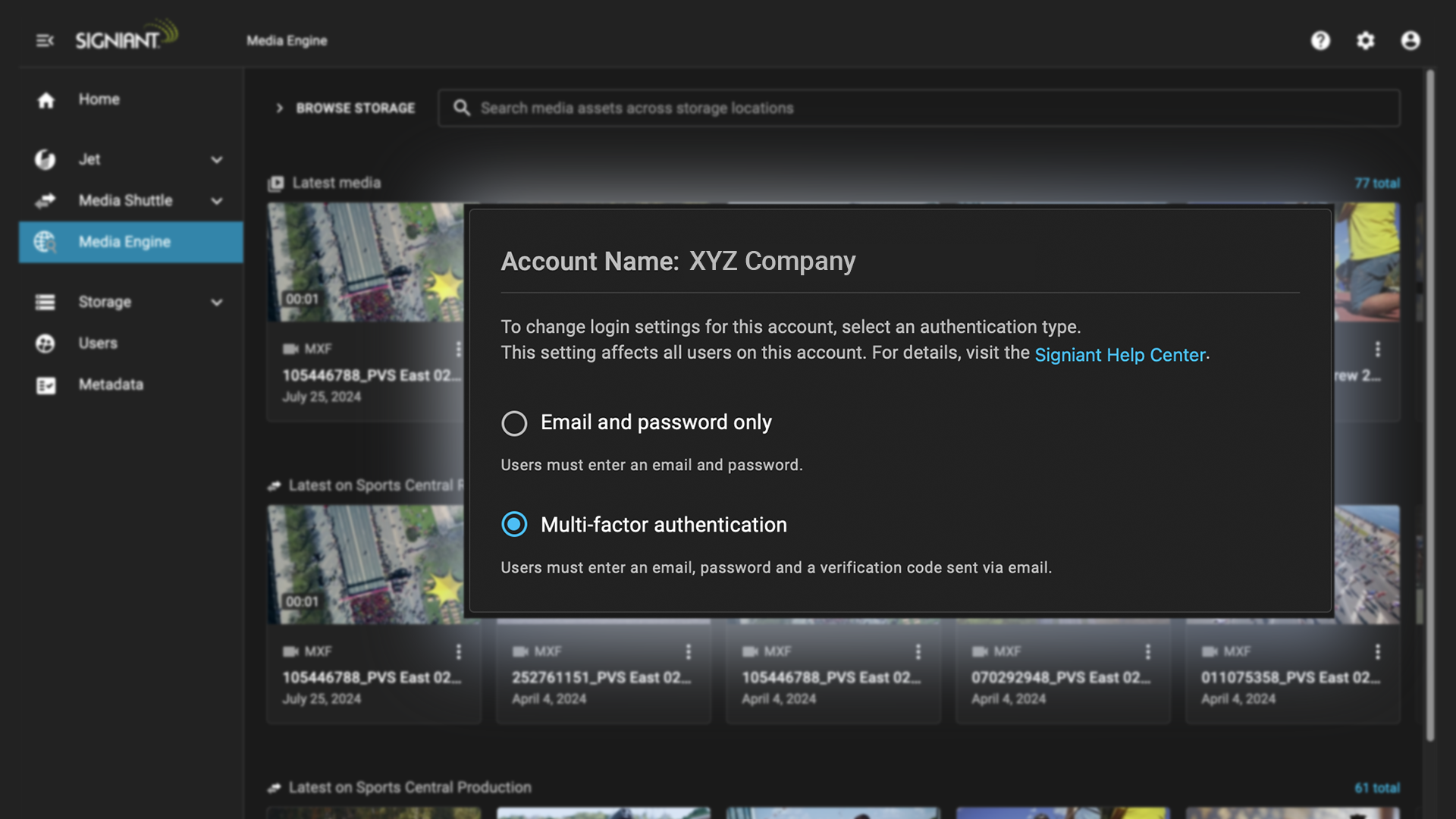Expand the Storage section chevron

tap(217, 303)
